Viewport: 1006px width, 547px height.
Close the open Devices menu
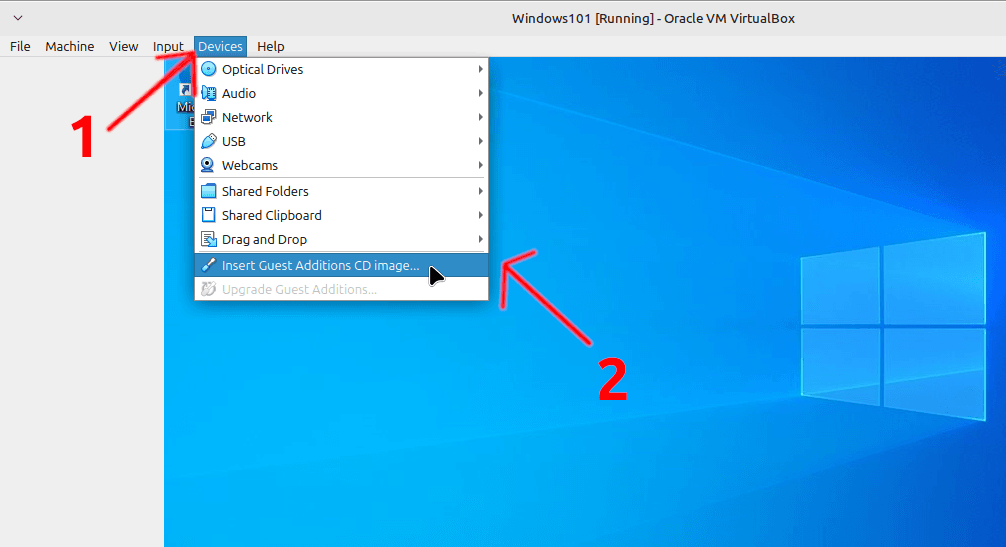tap(220, 46)
